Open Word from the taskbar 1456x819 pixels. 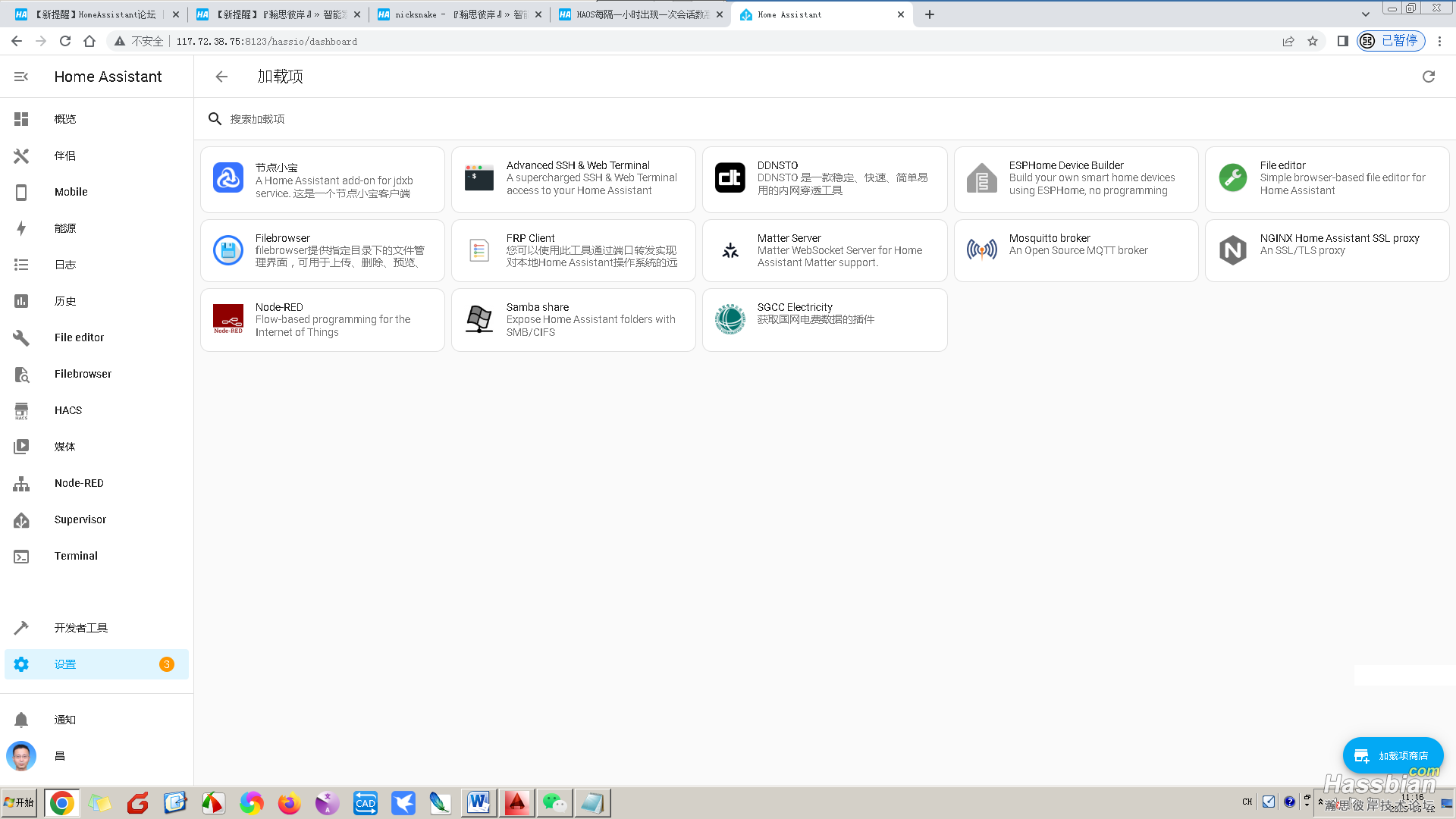point(479,803)
